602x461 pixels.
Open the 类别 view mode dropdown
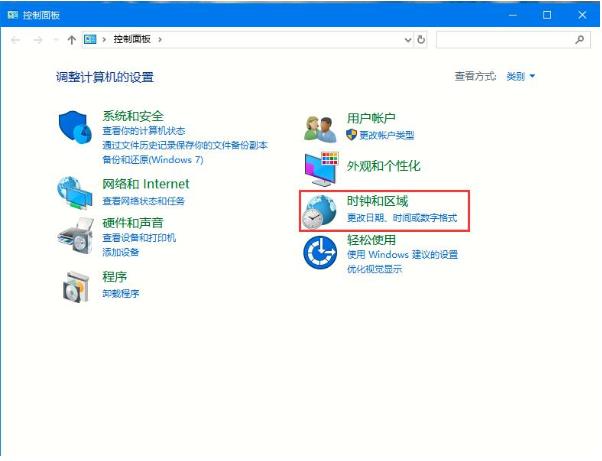click(521, 76)
